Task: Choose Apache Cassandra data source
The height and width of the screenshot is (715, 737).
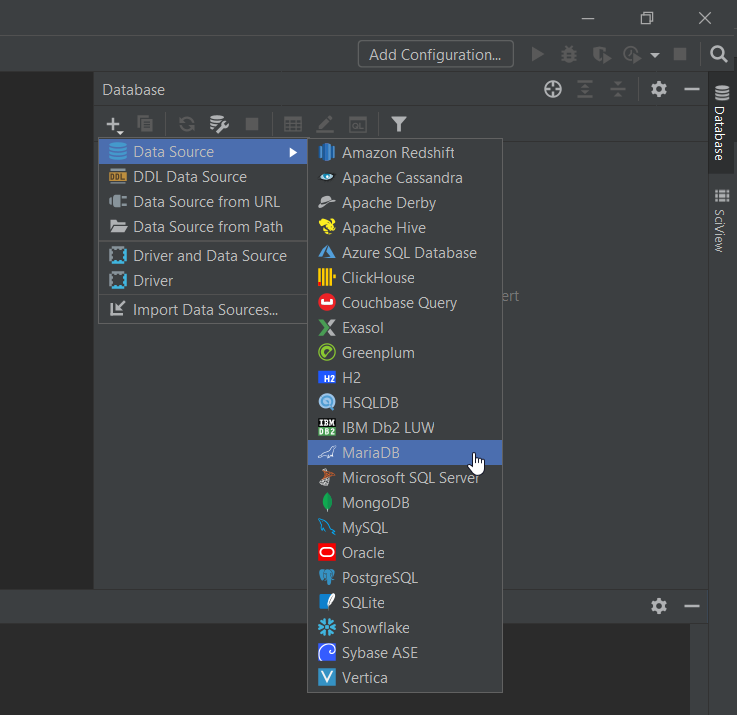Action: (405, 178)
